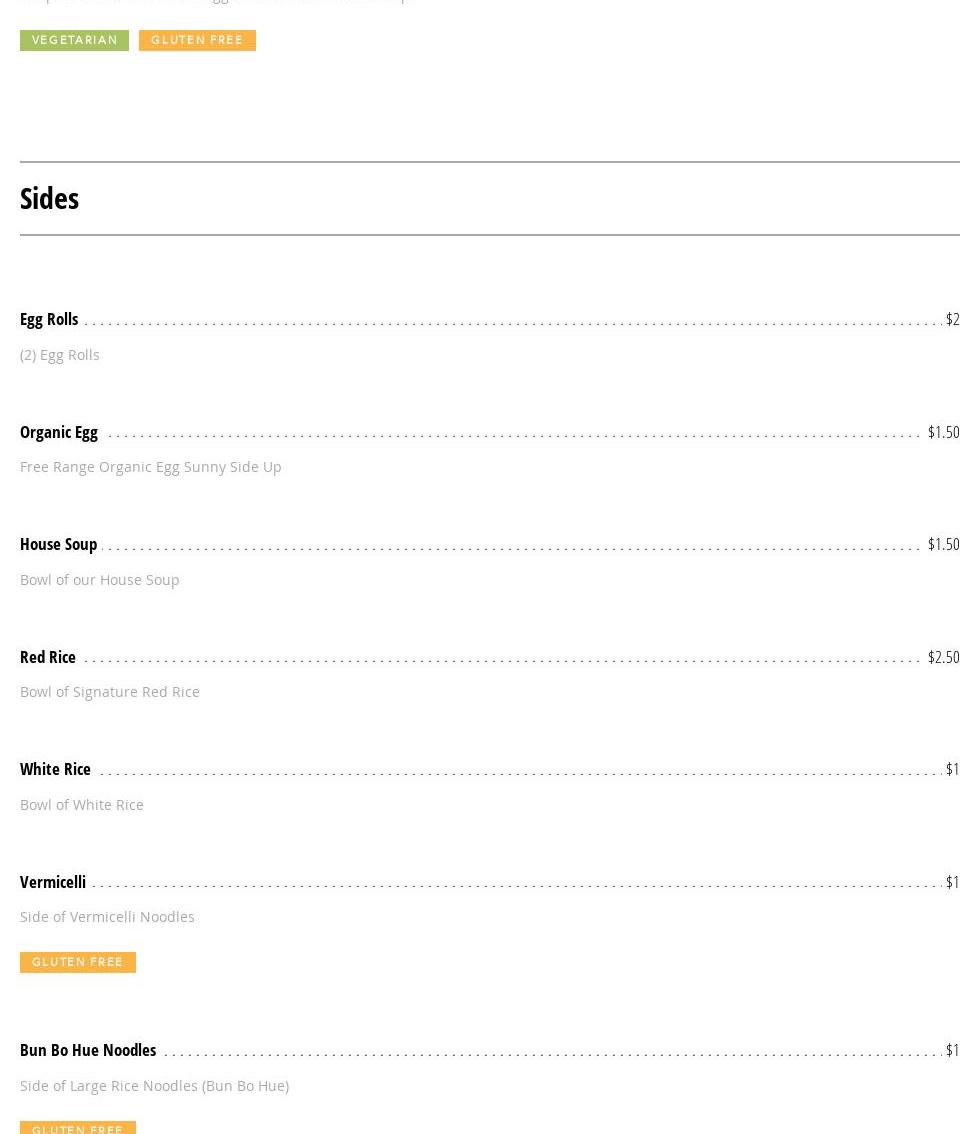Click the Egg Rolls $2 price
The image size is (965, 1134).
[x=952, y=319]
